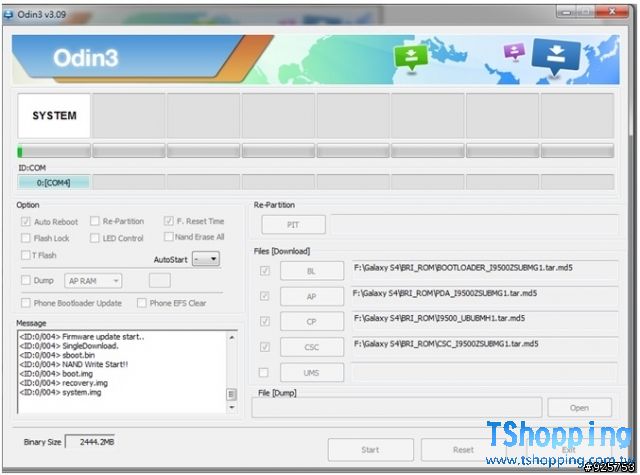Click the 0:[COM4] port field
The width and height of the screenshot is (640, 475).
click(53, 182)
